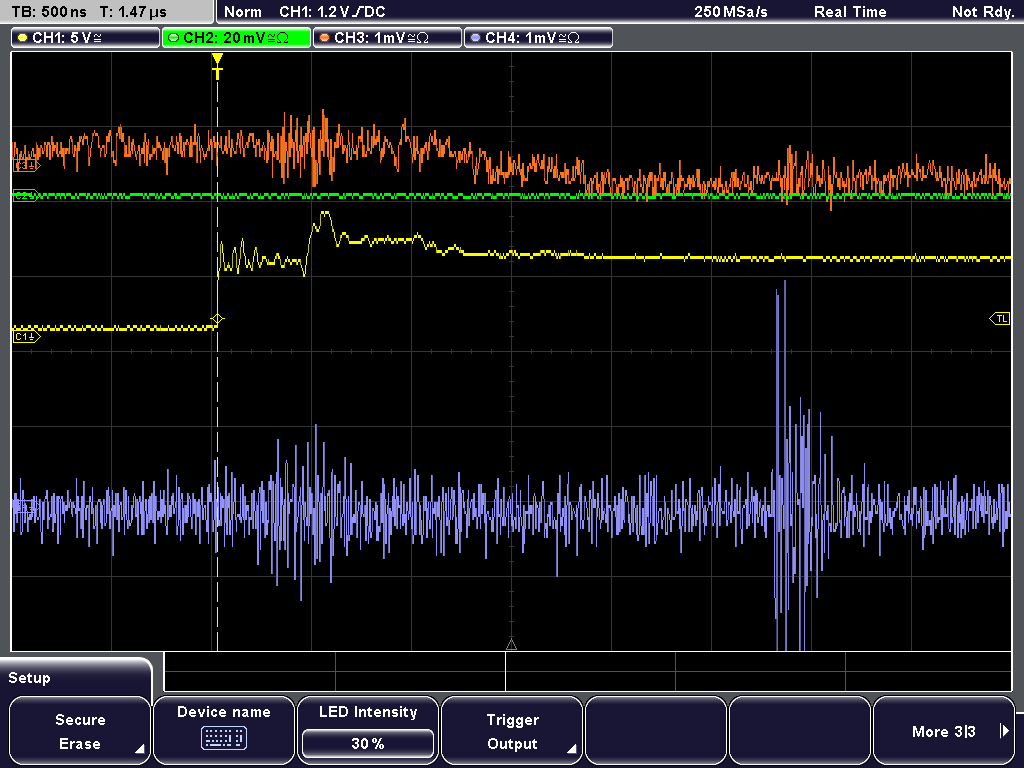Click the More 3|3 right arrow
This screenshot has height=768, width=1024.
click(1005, 731)
